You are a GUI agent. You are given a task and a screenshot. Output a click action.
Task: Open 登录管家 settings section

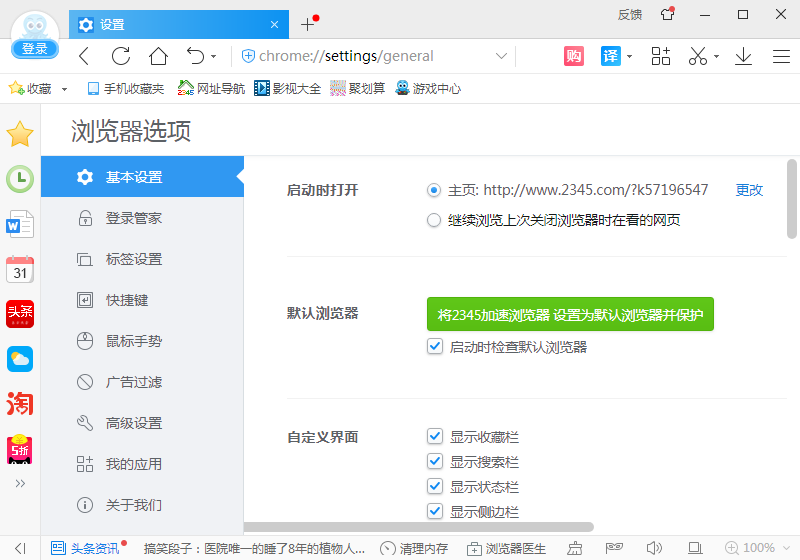142,218
